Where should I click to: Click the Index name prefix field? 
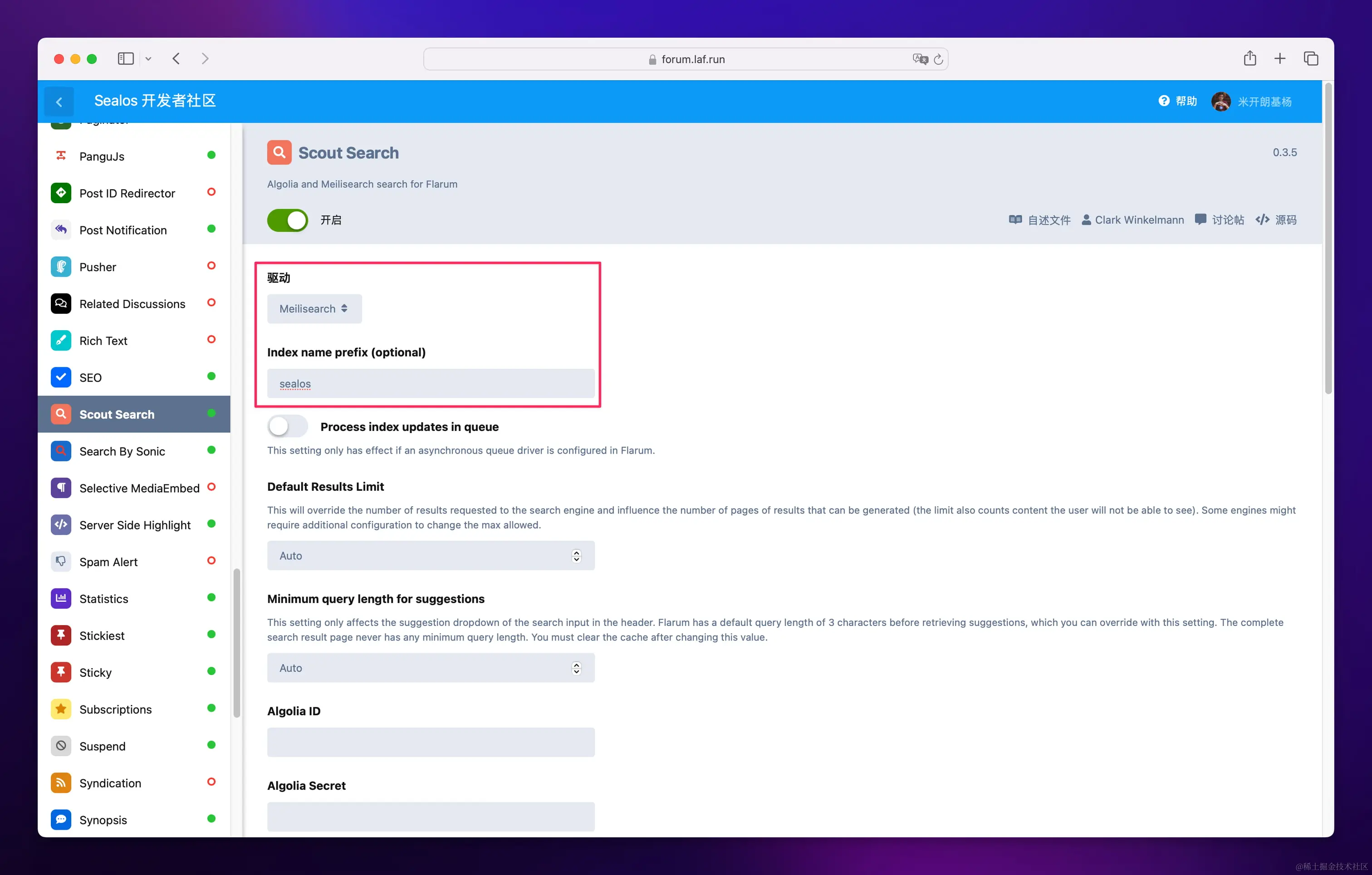pyautogui.click(x=431, y=383)
